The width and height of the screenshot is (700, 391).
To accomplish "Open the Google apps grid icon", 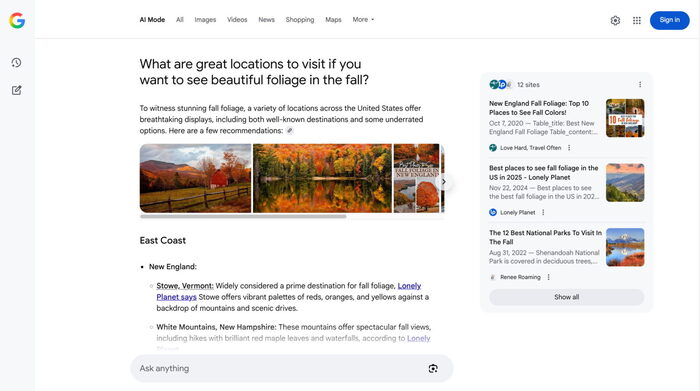I will [x=637, y=21].
